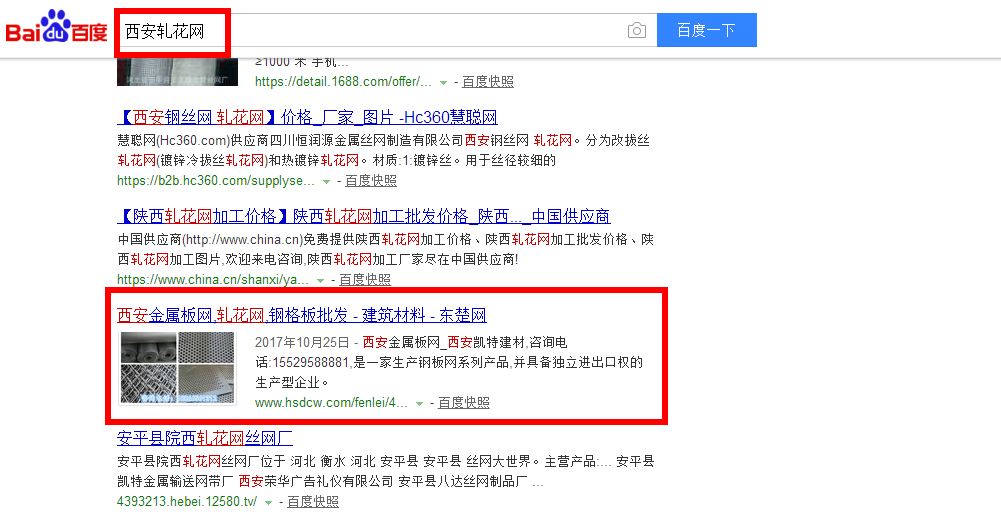
Task: Open 西安金属板网 东楚网 result title
Action: tap(301, 315)
